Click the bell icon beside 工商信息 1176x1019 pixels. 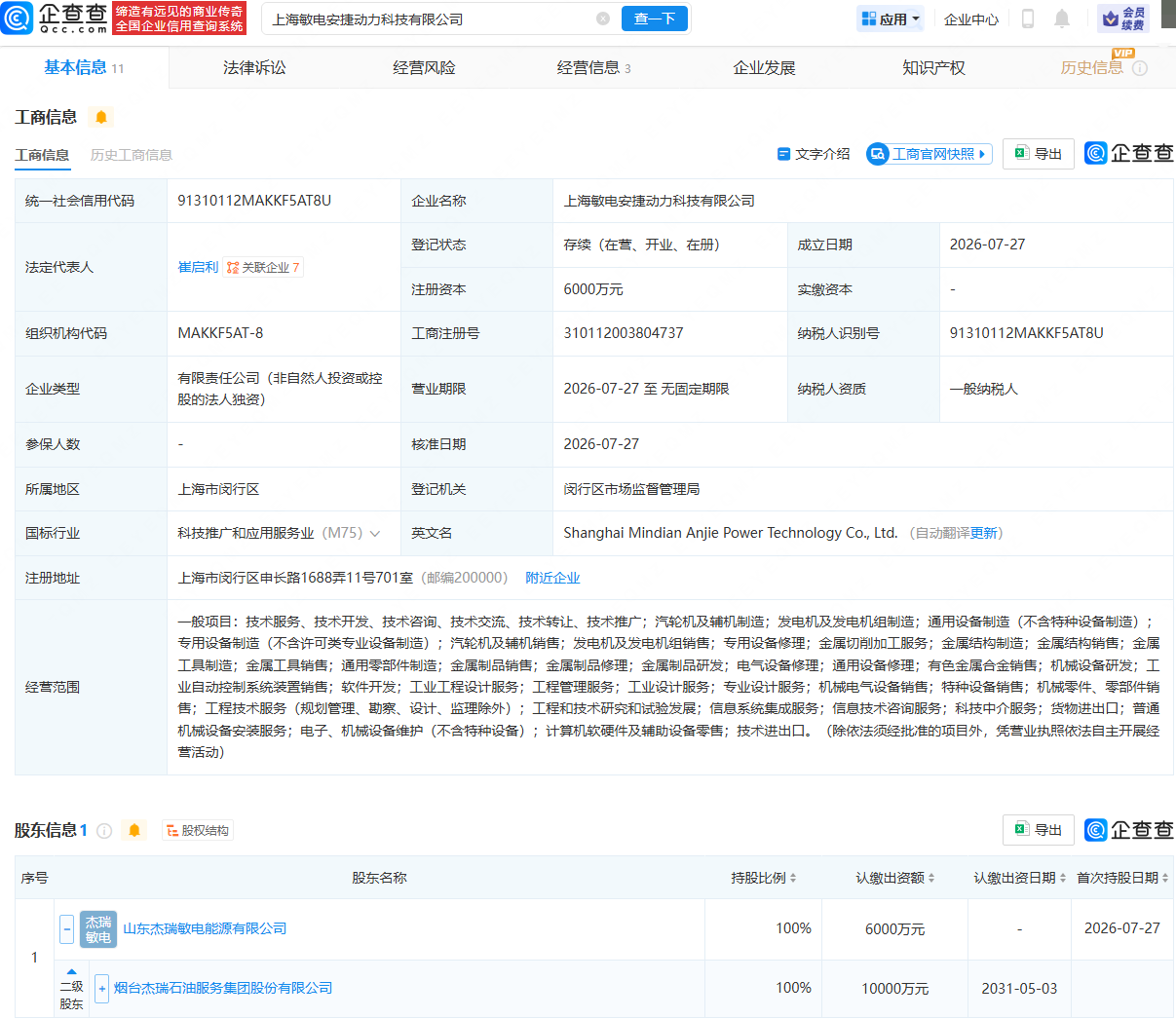100,117
